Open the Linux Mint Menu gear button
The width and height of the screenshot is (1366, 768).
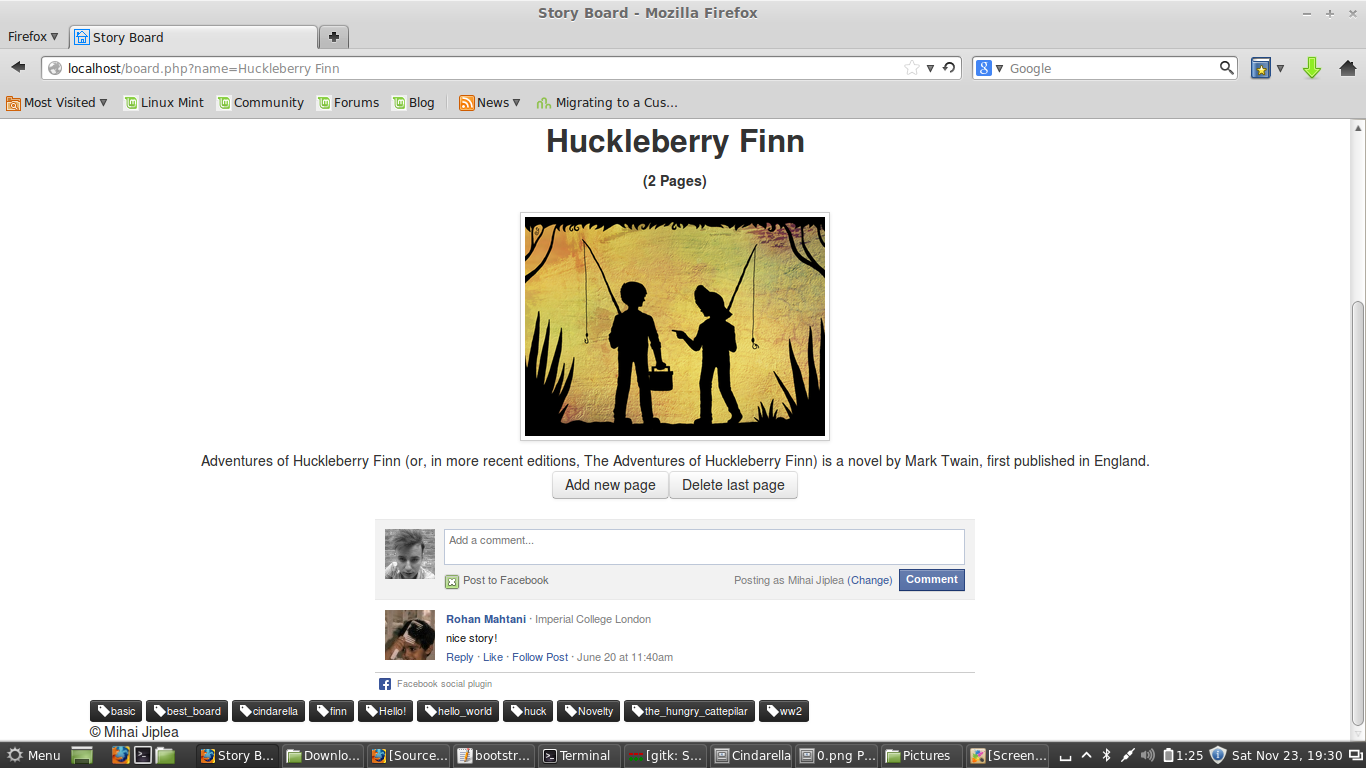point(34,755)
